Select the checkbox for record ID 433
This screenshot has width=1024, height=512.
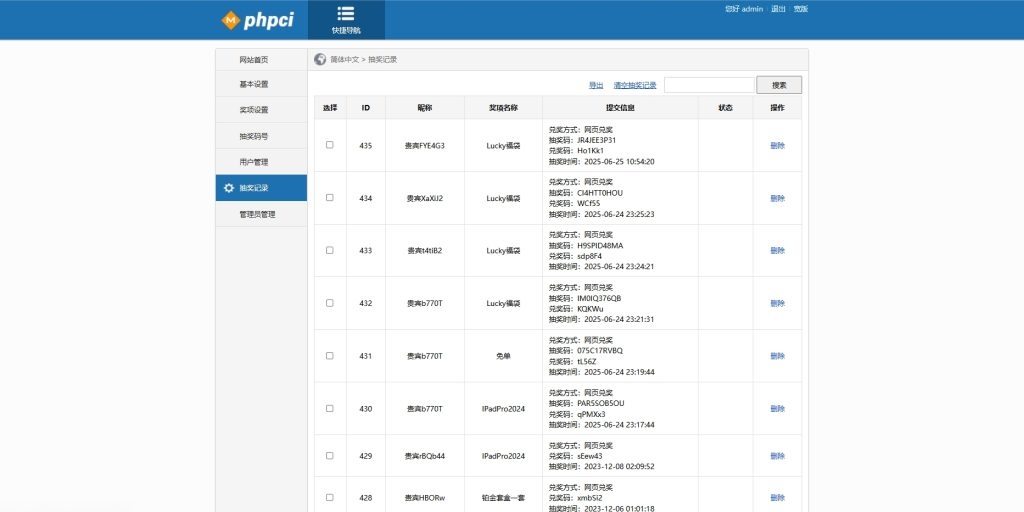click(x=330, y=250)
